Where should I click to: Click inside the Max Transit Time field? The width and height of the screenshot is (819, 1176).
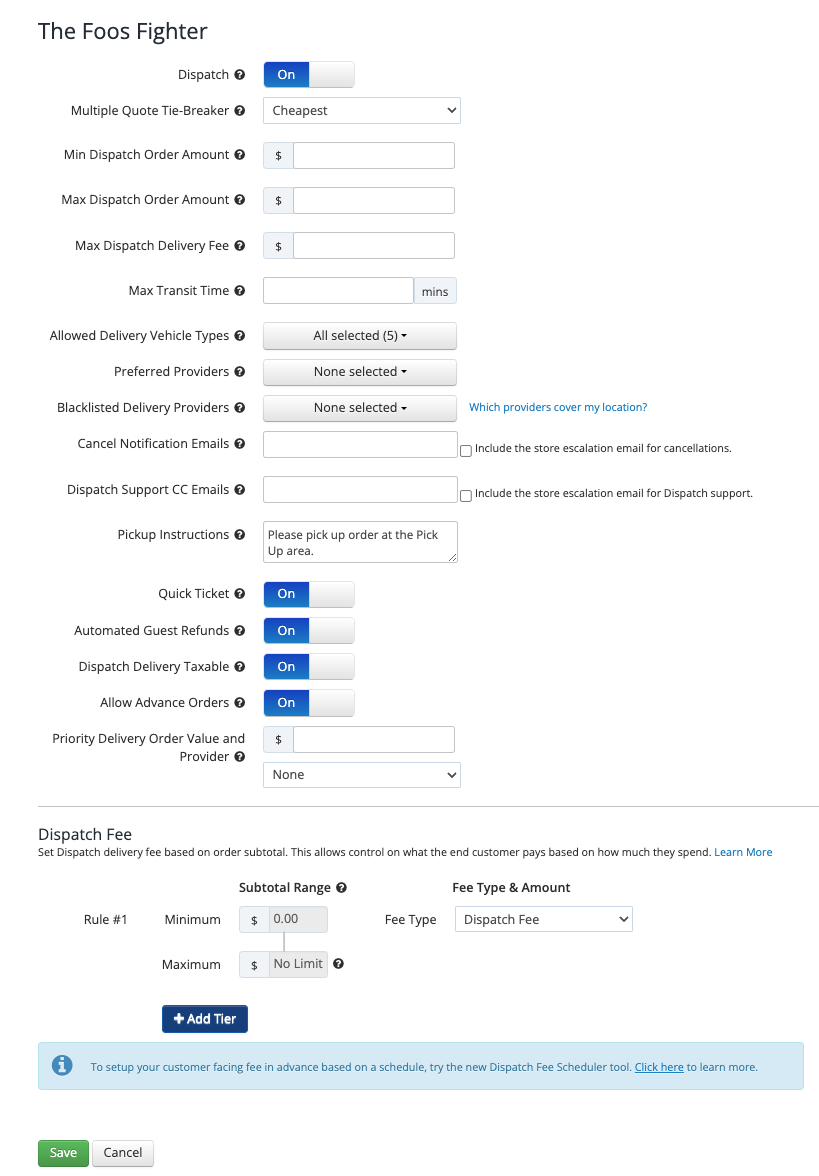[337, 290]
